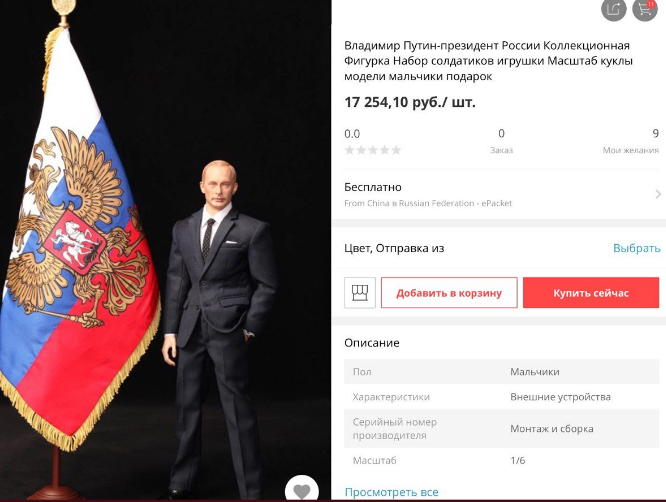The height and width of the screenshot is (502, 666).
Task: Click the product photo of figurine
Action: pyautogui.click(x=165, y=251)
